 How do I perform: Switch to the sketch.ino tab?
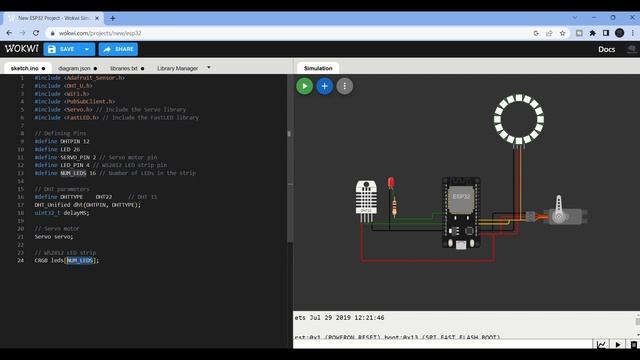[27, 68]
